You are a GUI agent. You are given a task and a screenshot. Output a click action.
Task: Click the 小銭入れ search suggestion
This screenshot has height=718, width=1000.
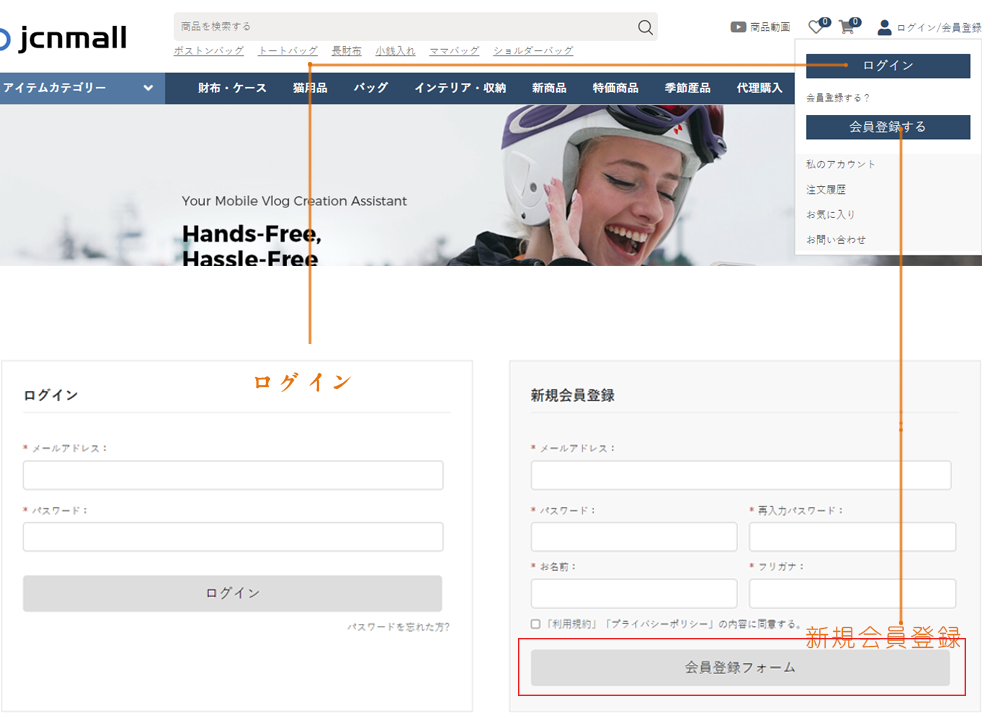(395, 50)
